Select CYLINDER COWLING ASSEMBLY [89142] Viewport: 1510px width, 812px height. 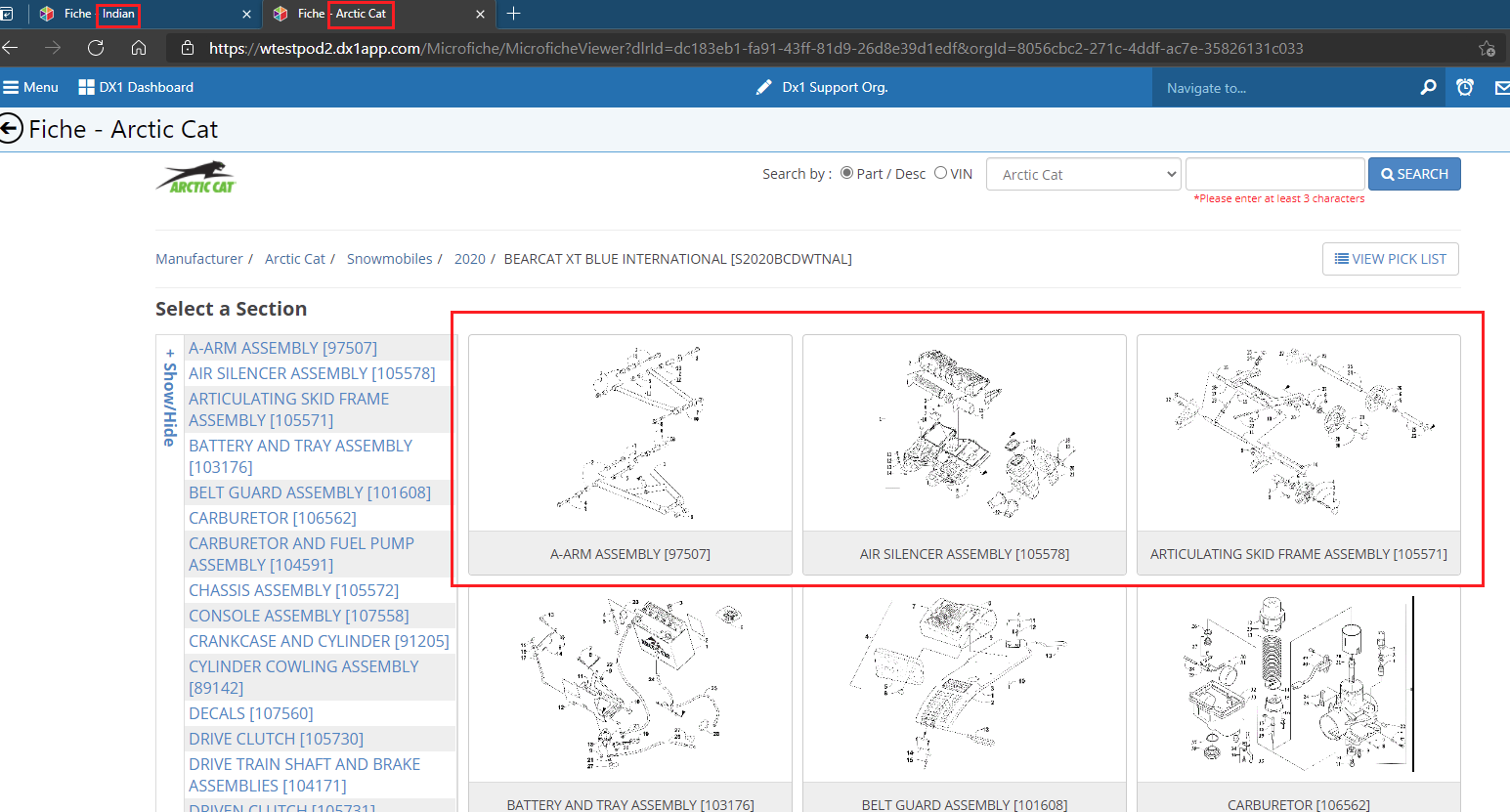click(303, 677)
